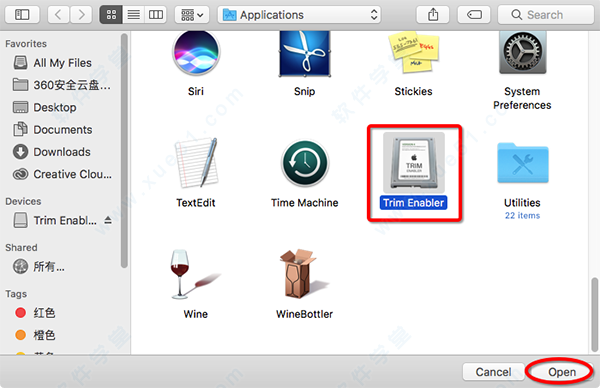Viewport: 600px width, 388px height.
Task: Toggle the sidebar visibility button
Action: point(22,15)
